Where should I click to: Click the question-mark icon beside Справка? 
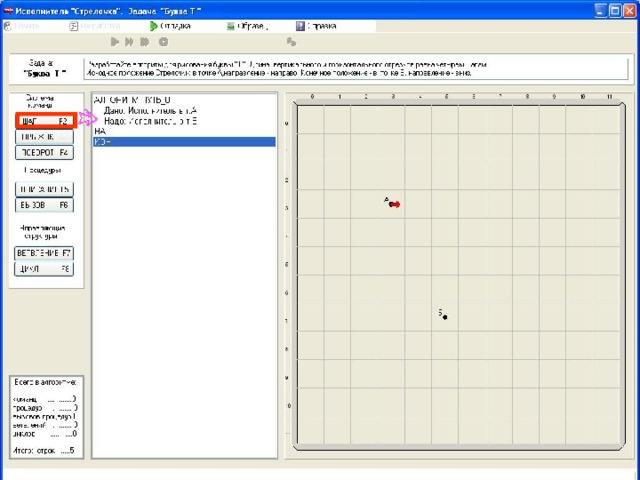click(300, 26)
